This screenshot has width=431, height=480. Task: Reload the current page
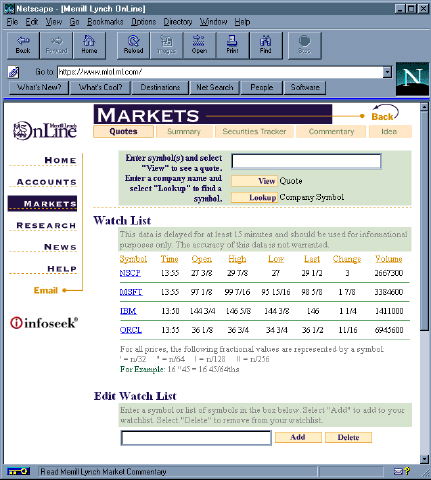point(133,46)
